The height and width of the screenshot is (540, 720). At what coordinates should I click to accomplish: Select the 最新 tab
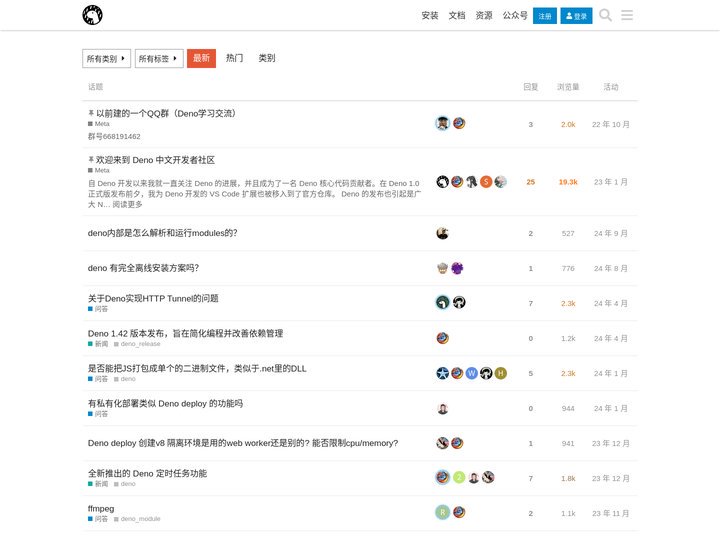point(201,58)
